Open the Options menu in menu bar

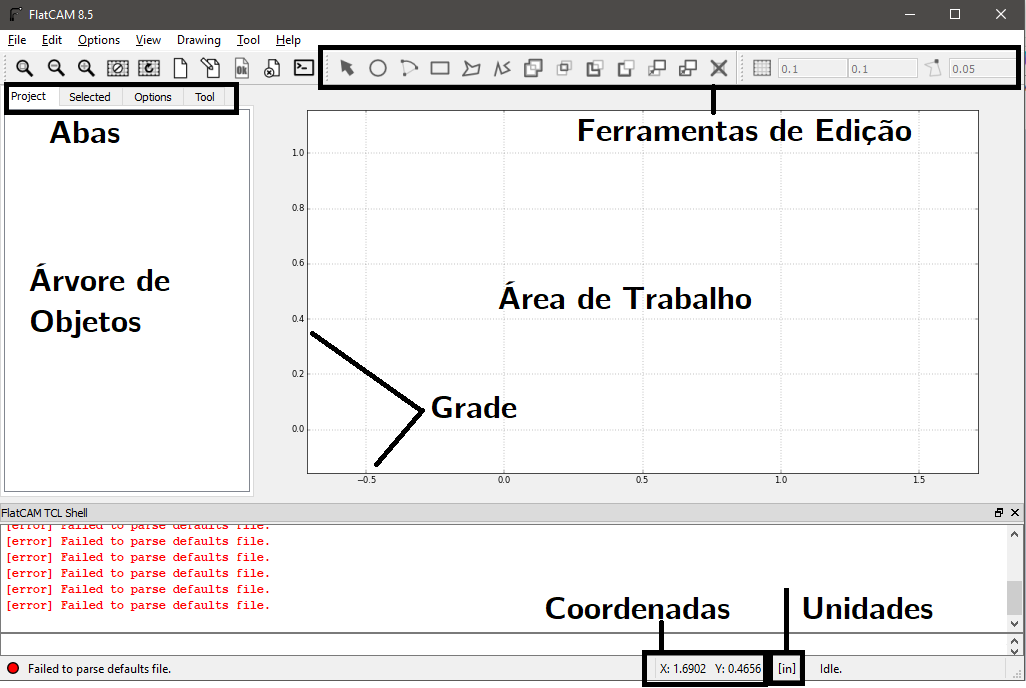99,40
